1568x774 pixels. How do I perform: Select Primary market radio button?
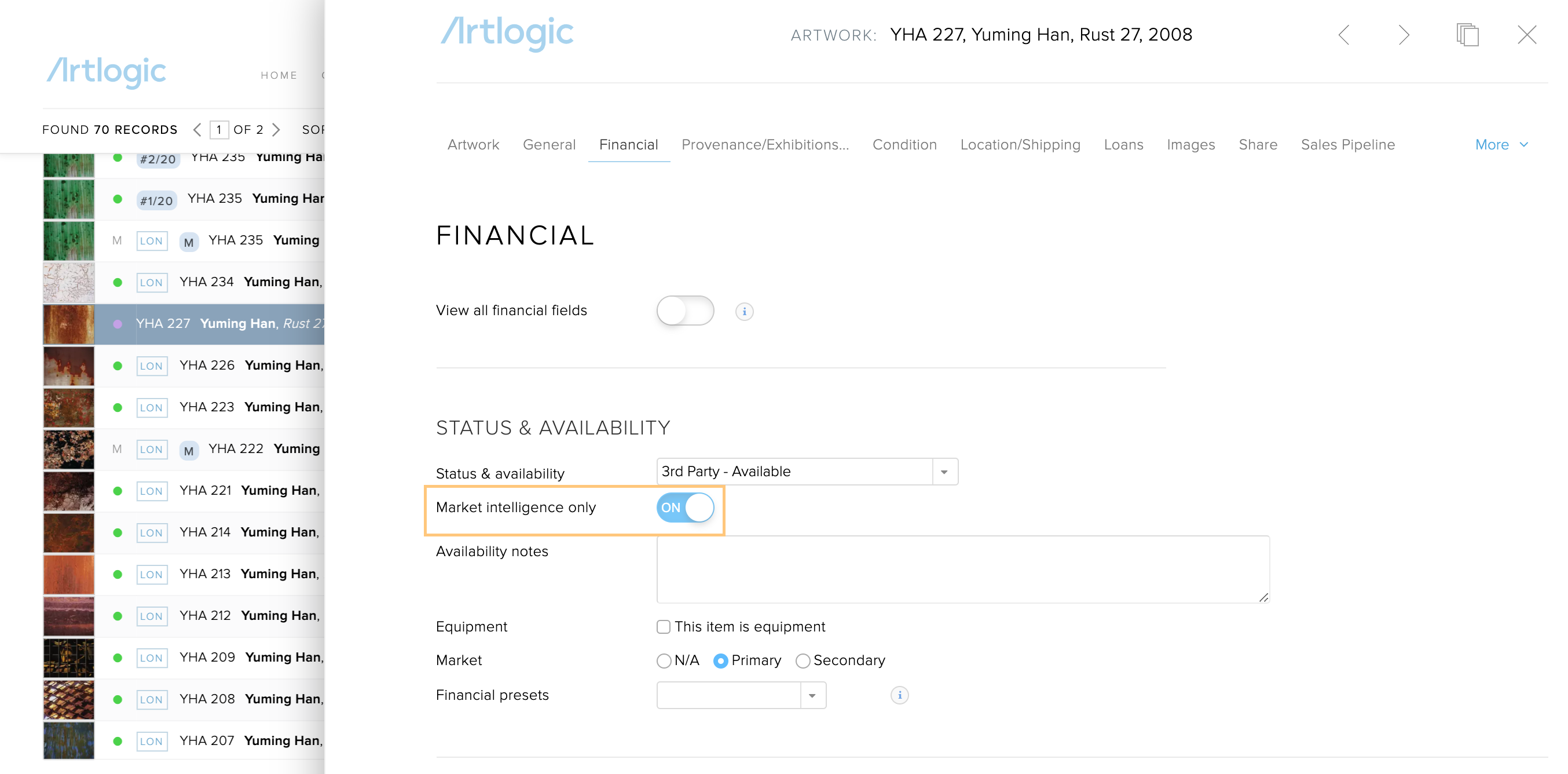point(721,660)
